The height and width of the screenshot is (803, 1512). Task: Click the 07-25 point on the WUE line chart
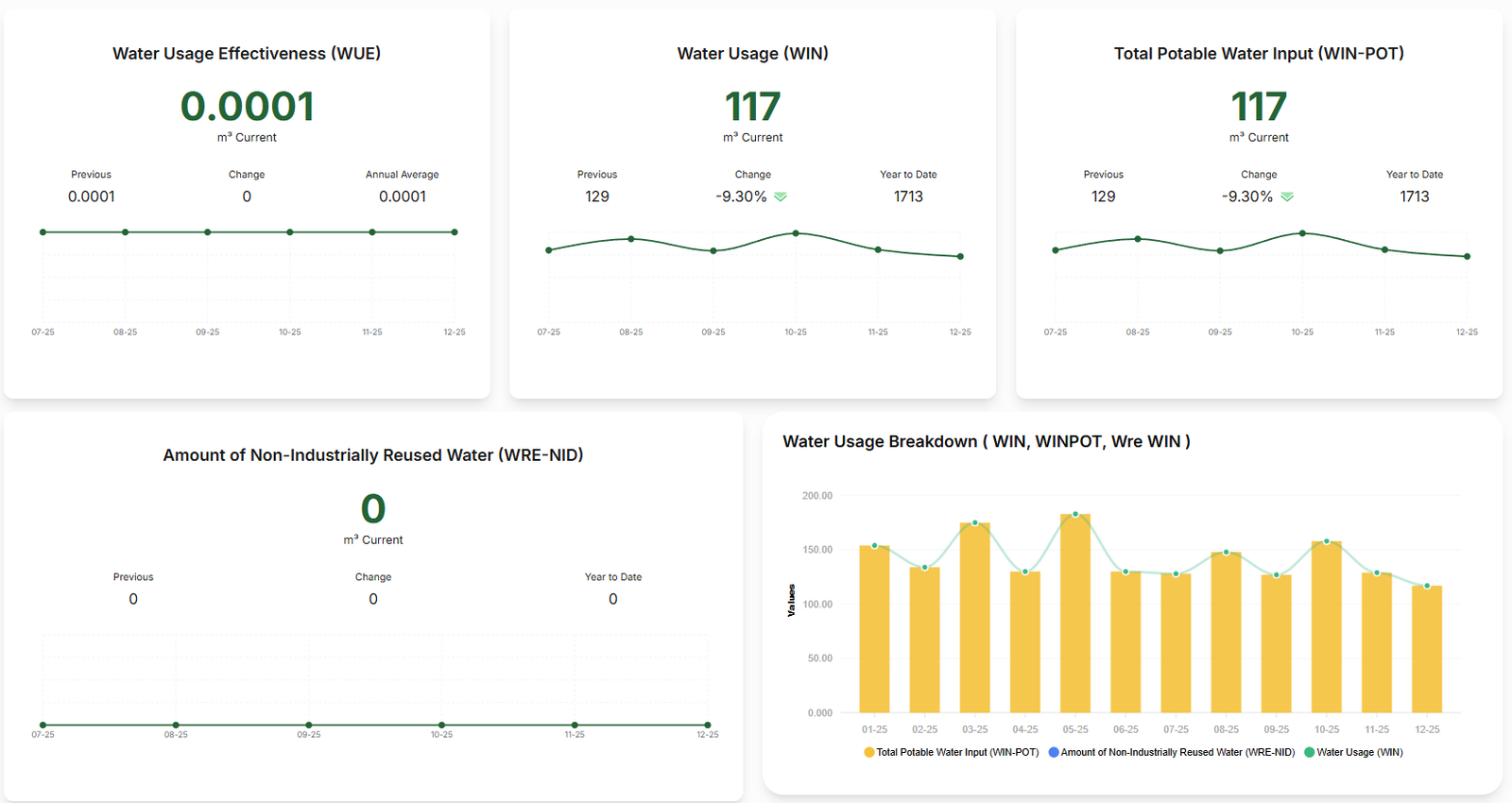point(43,232)
